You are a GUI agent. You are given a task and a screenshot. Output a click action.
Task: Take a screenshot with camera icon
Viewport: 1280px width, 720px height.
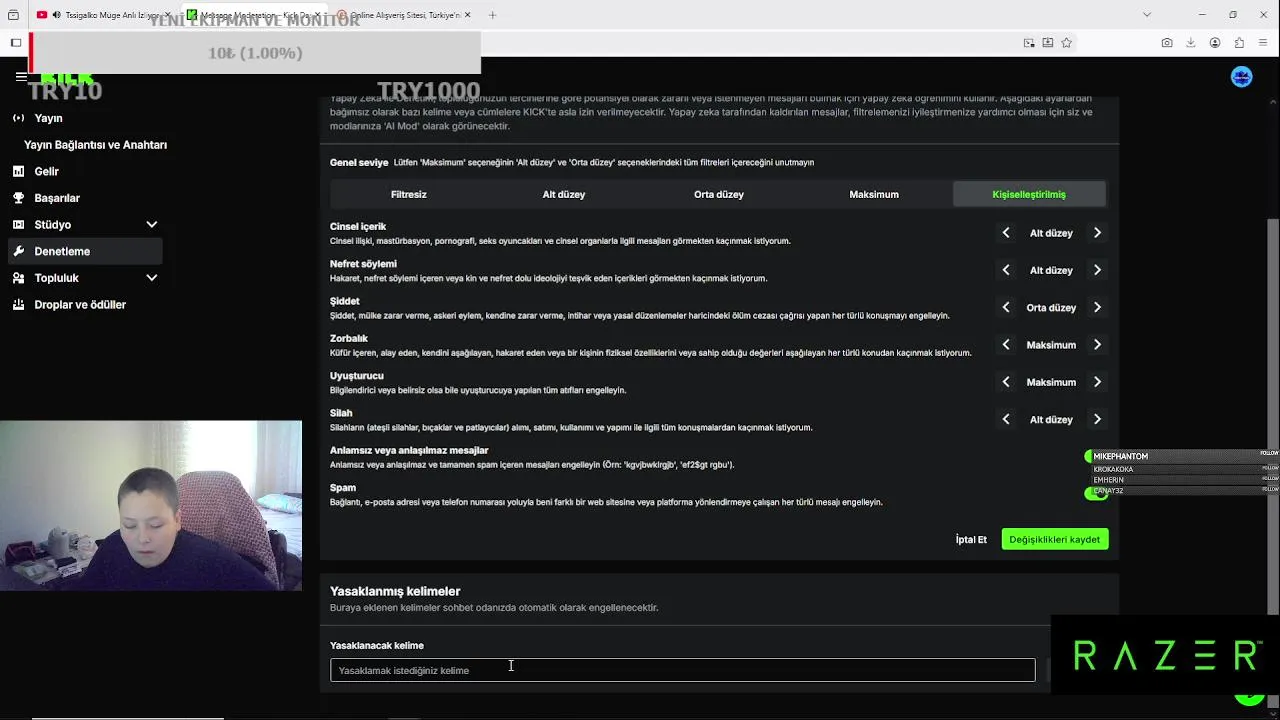click(1167, 43)
